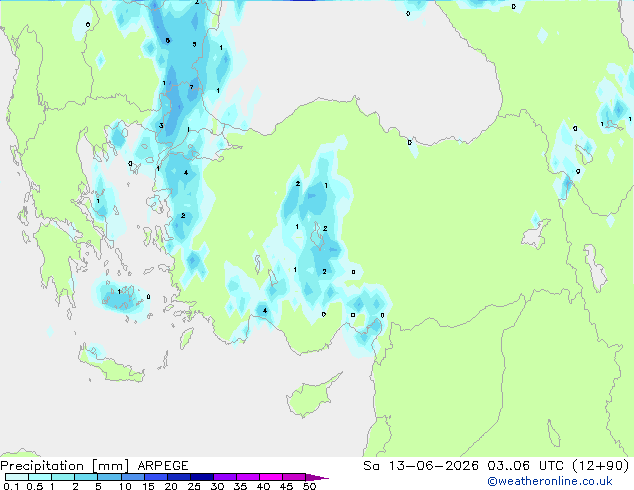
Task: Click the '3' precipitation value on the map
Action: [161, 125]
